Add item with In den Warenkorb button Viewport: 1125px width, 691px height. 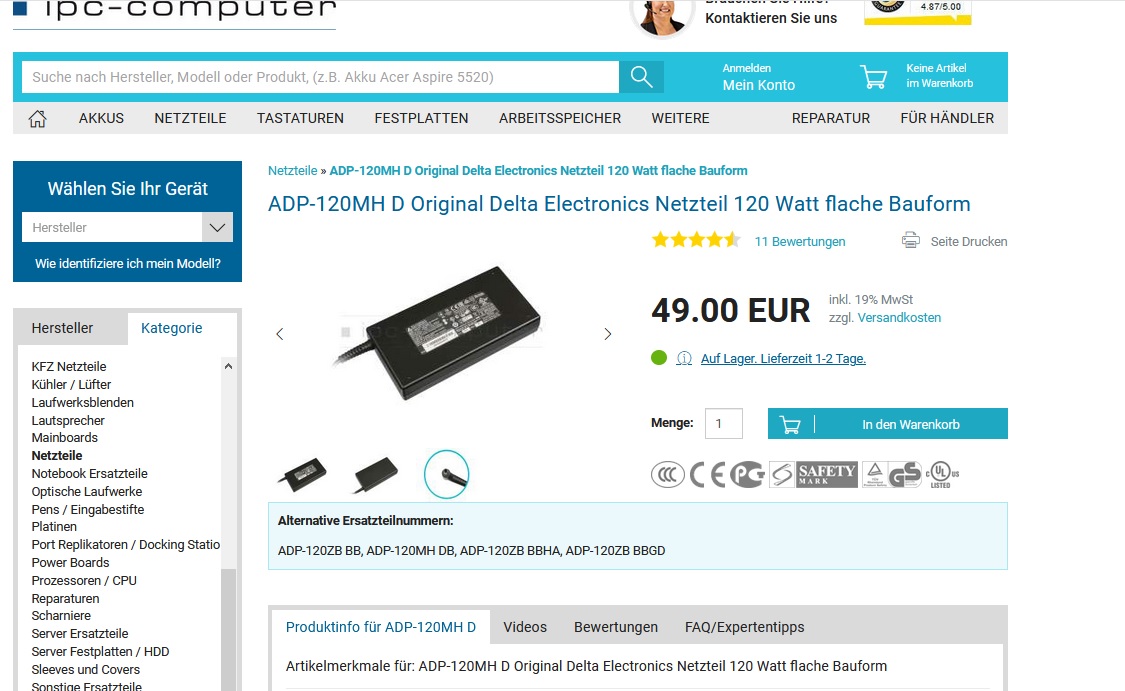tap(888, 424)
